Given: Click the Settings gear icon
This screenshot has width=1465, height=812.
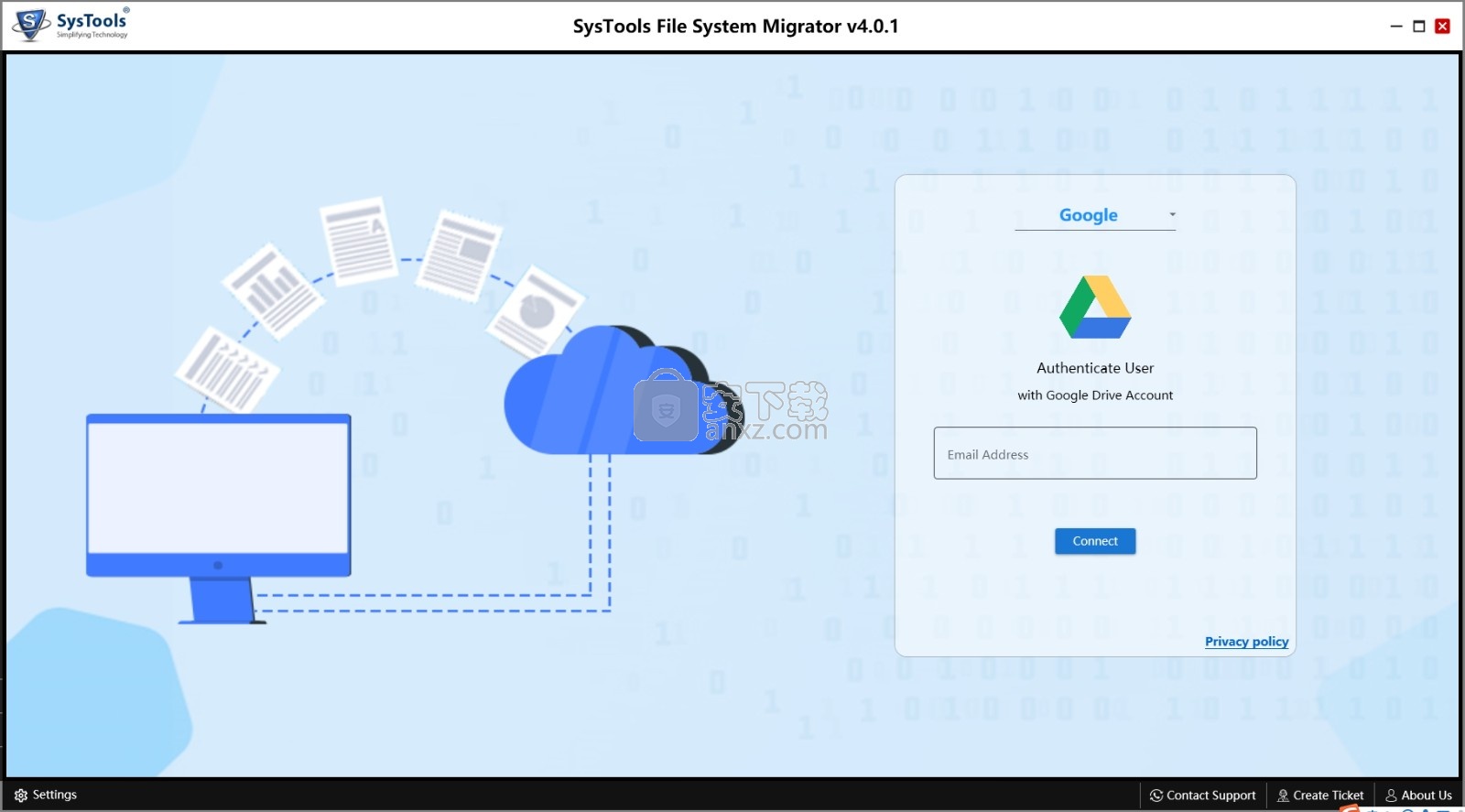Looking at the screenshot, I should (21, 796).
